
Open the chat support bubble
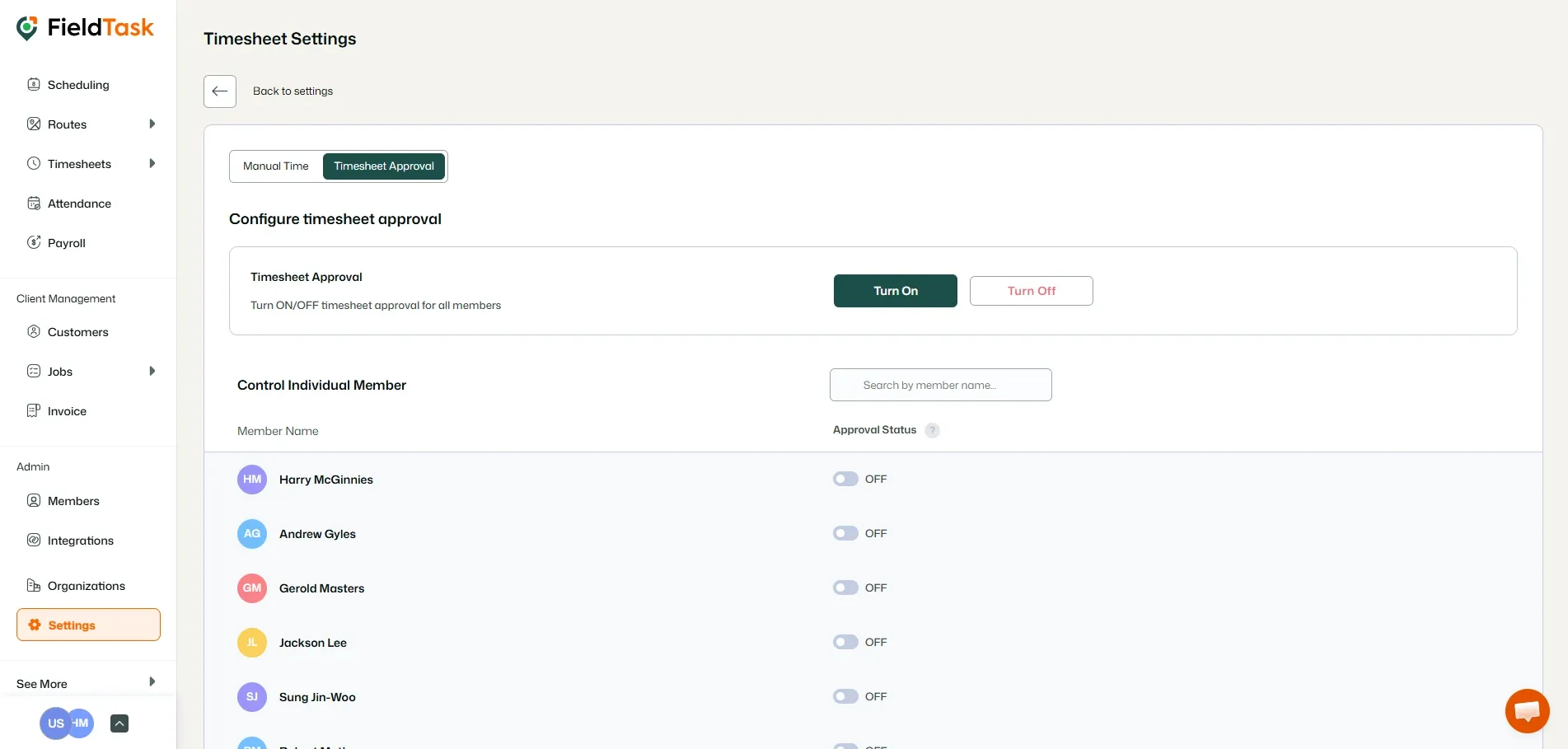1527,711
